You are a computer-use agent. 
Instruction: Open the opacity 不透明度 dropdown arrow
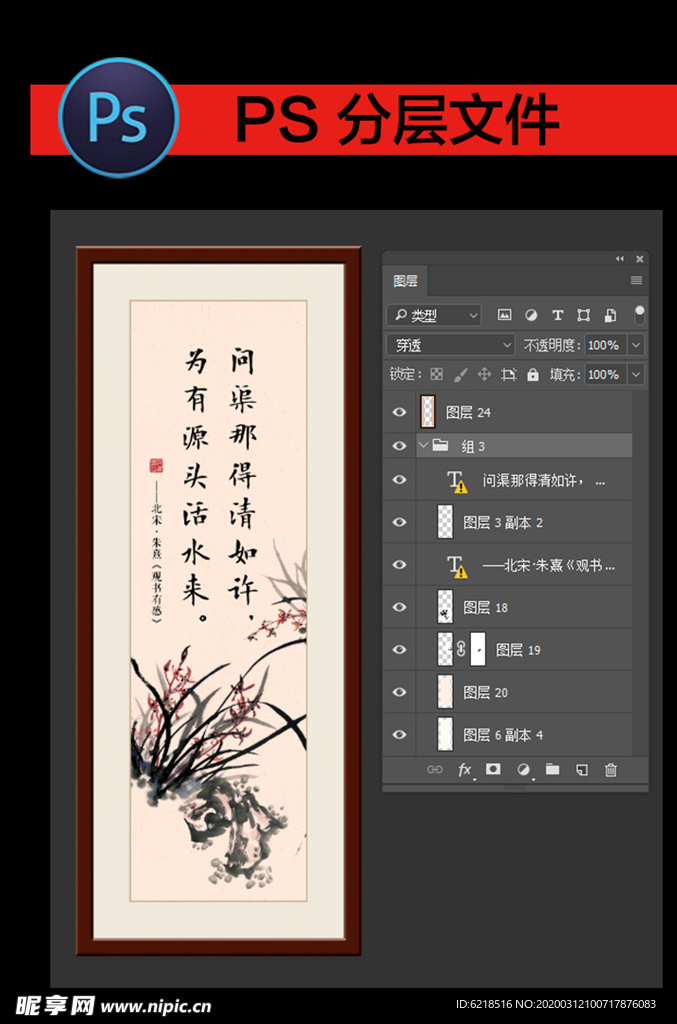coord(636,345)
